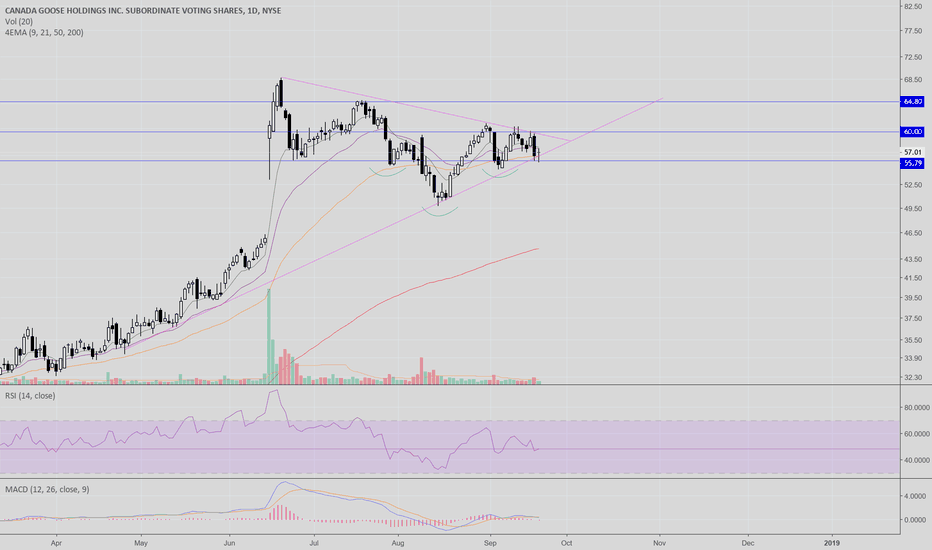Click the May date on time axis
Image resolution: width=932 pixels, height=550 pixels.
tap(141, 543)
